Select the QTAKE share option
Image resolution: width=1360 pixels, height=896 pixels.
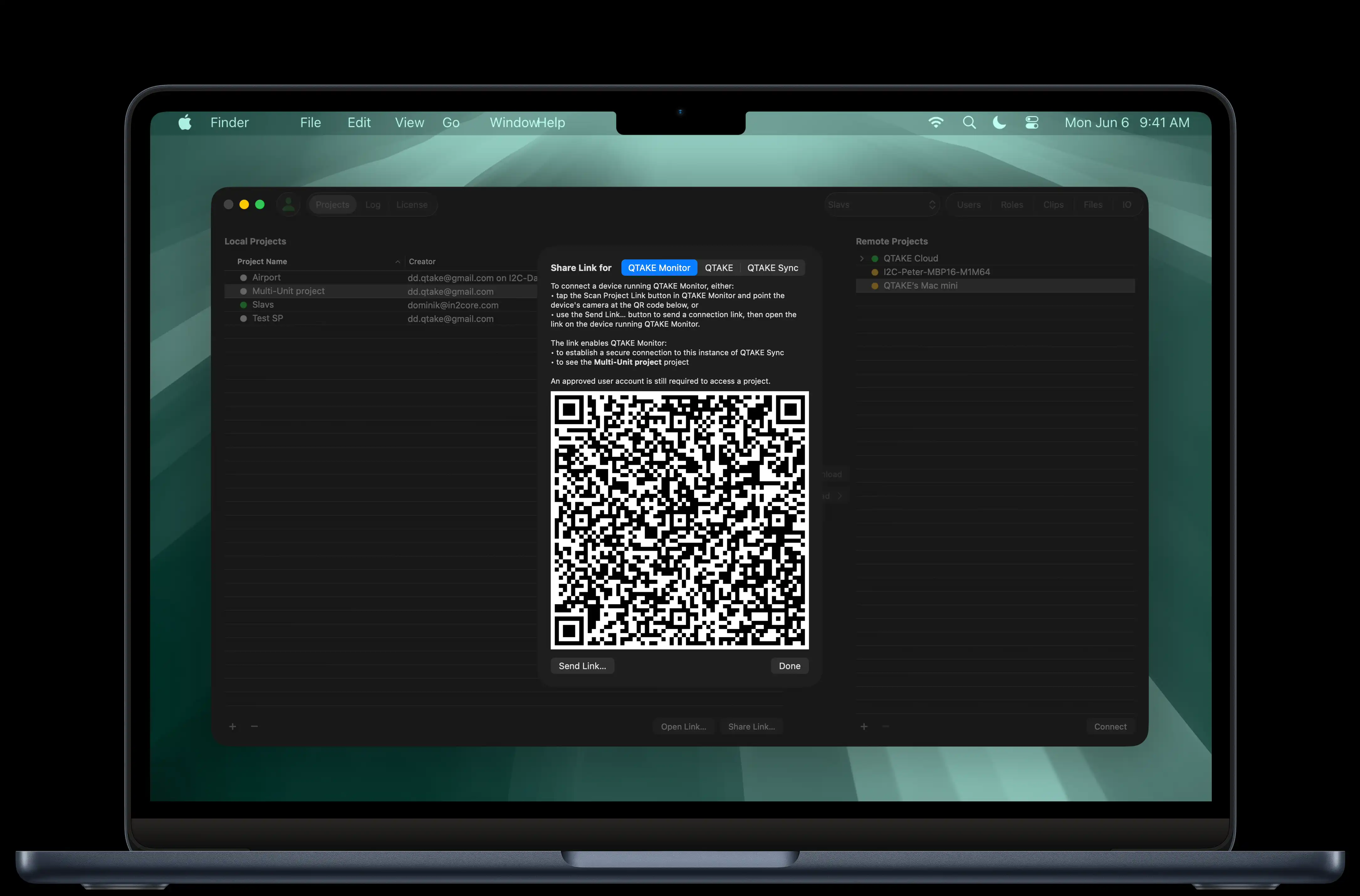coord(719,268)
